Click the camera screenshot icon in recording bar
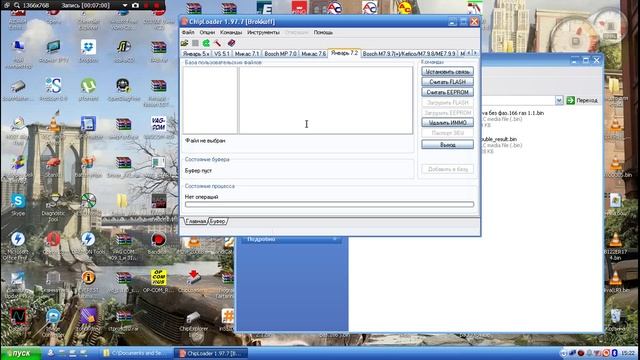The image size is (640, 360). coord(136,5)
